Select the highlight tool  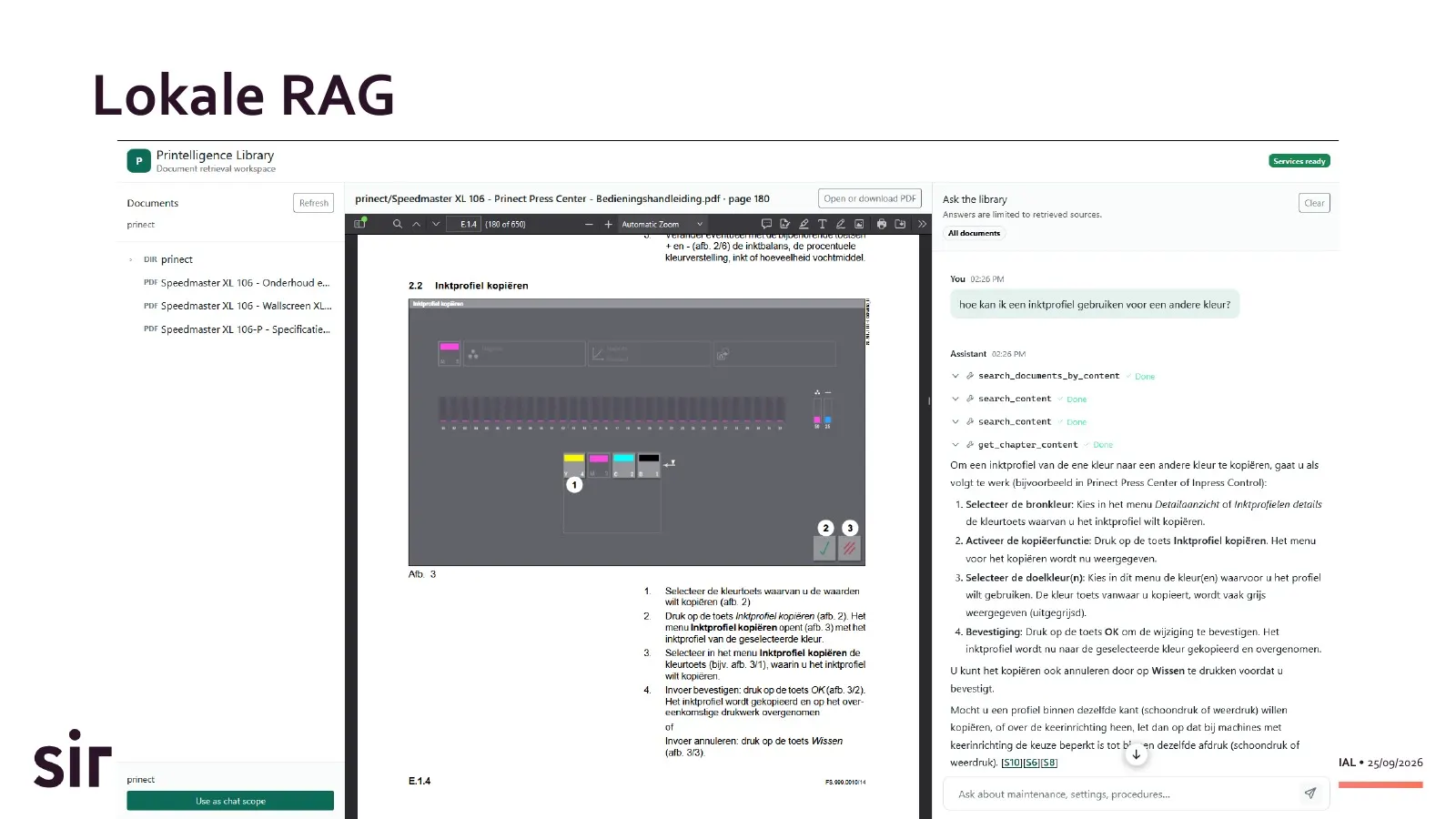tap(804, 224)
